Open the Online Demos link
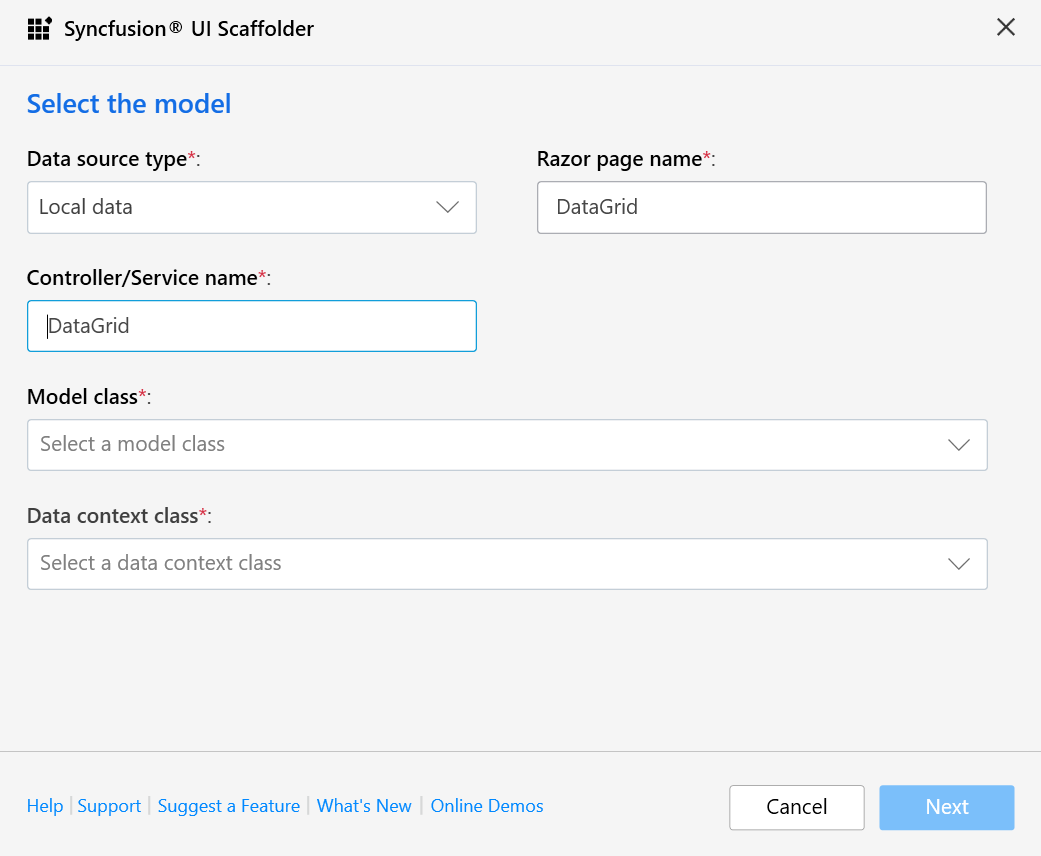Image resolution: width=1041 pixels, height=856 pixels. click(487, 806)
